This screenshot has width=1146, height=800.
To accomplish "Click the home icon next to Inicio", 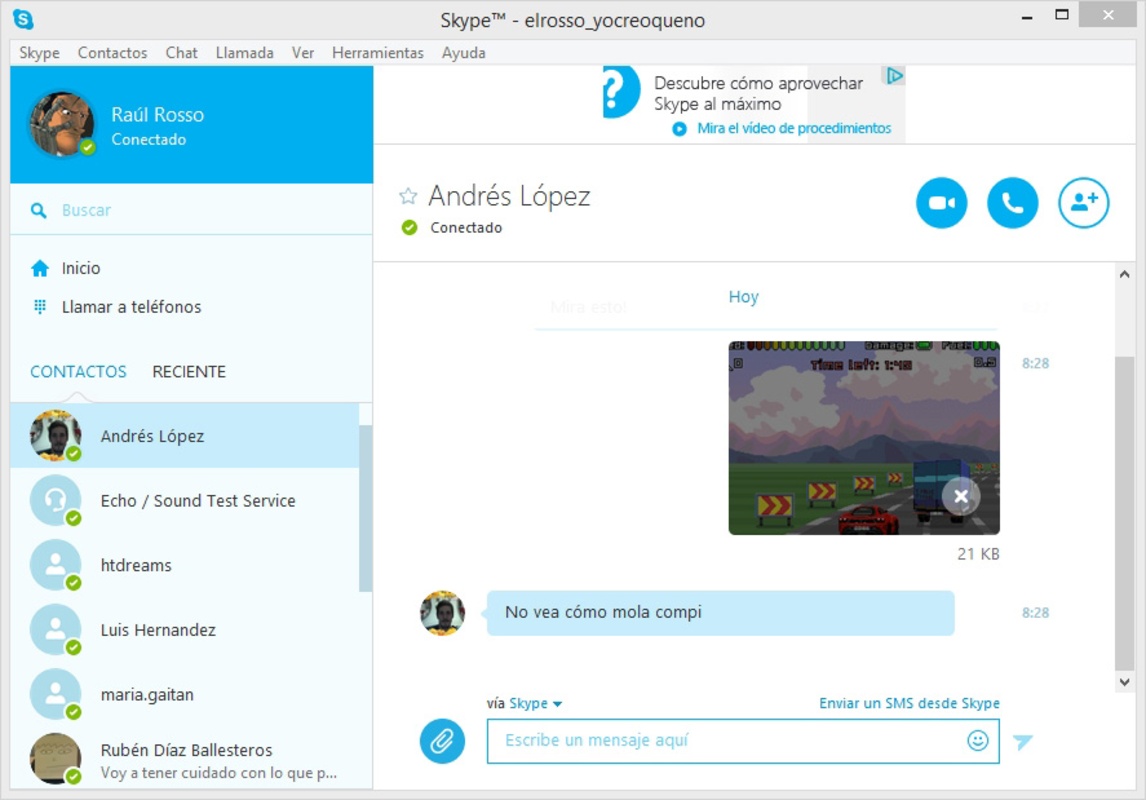I will (x=39, y=268).
